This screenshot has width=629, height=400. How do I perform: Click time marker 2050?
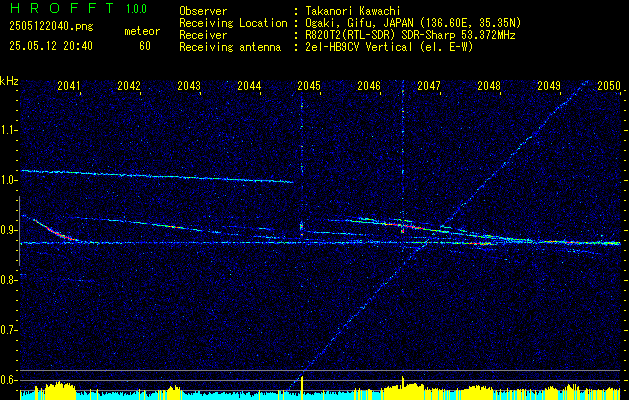tap(609, 86)
